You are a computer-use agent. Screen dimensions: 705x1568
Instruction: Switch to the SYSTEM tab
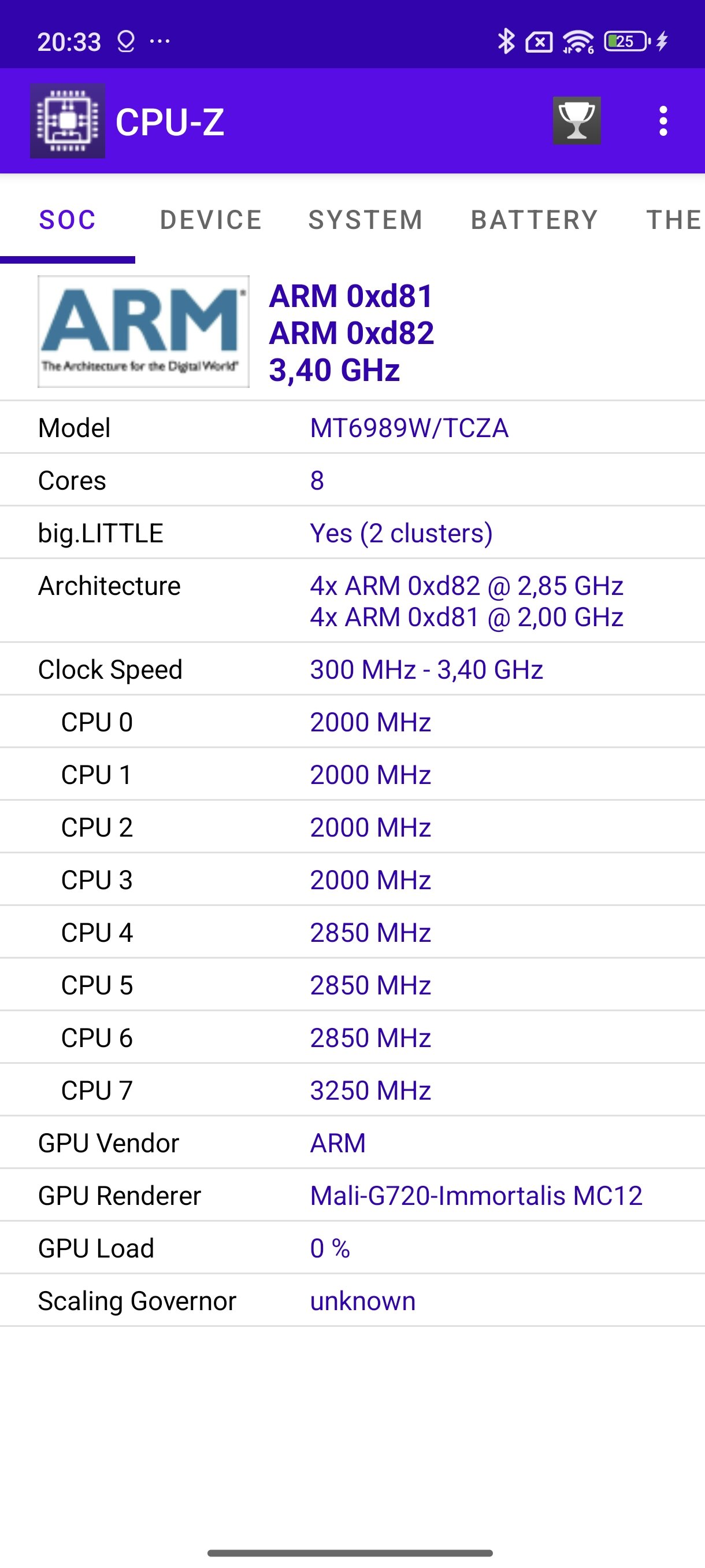366,220
